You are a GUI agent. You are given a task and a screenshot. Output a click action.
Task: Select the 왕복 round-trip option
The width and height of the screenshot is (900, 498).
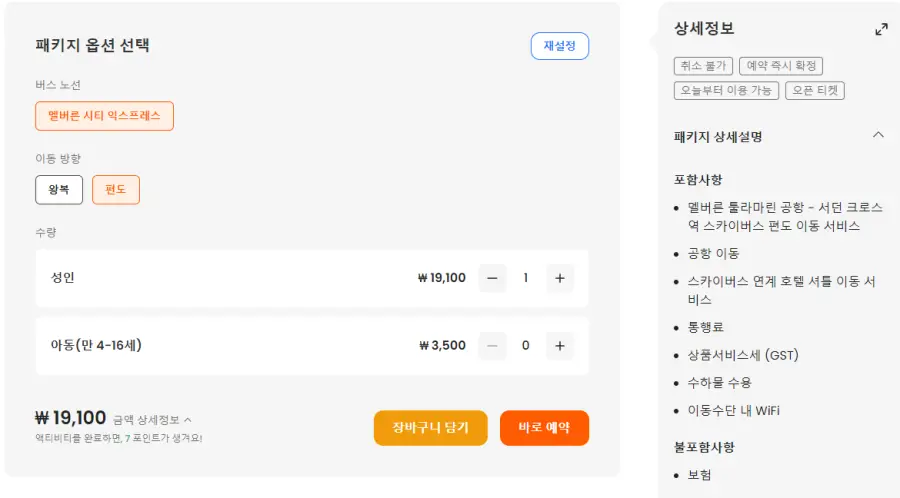[59, 189]
